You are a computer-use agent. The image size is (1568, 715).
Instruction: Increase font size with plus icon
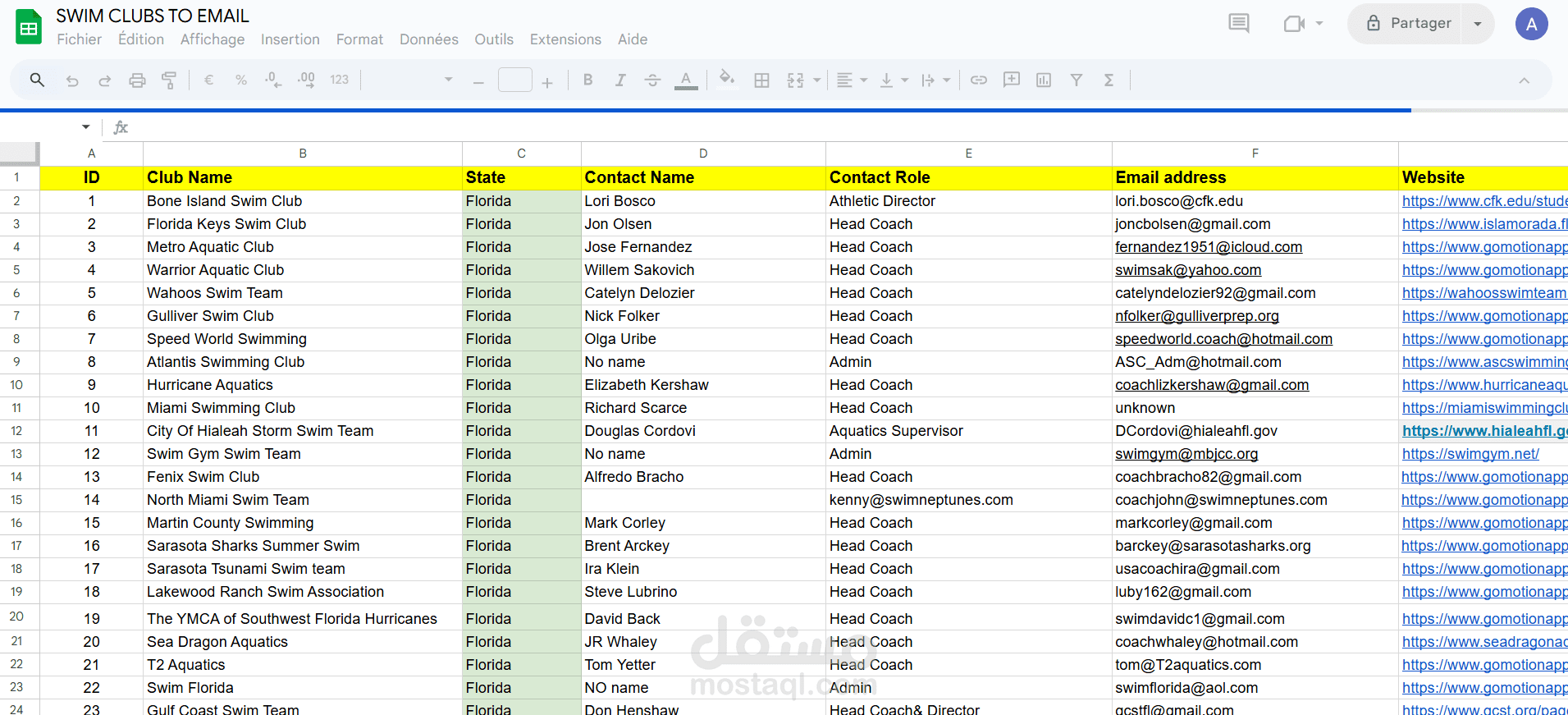click(547, 81)
